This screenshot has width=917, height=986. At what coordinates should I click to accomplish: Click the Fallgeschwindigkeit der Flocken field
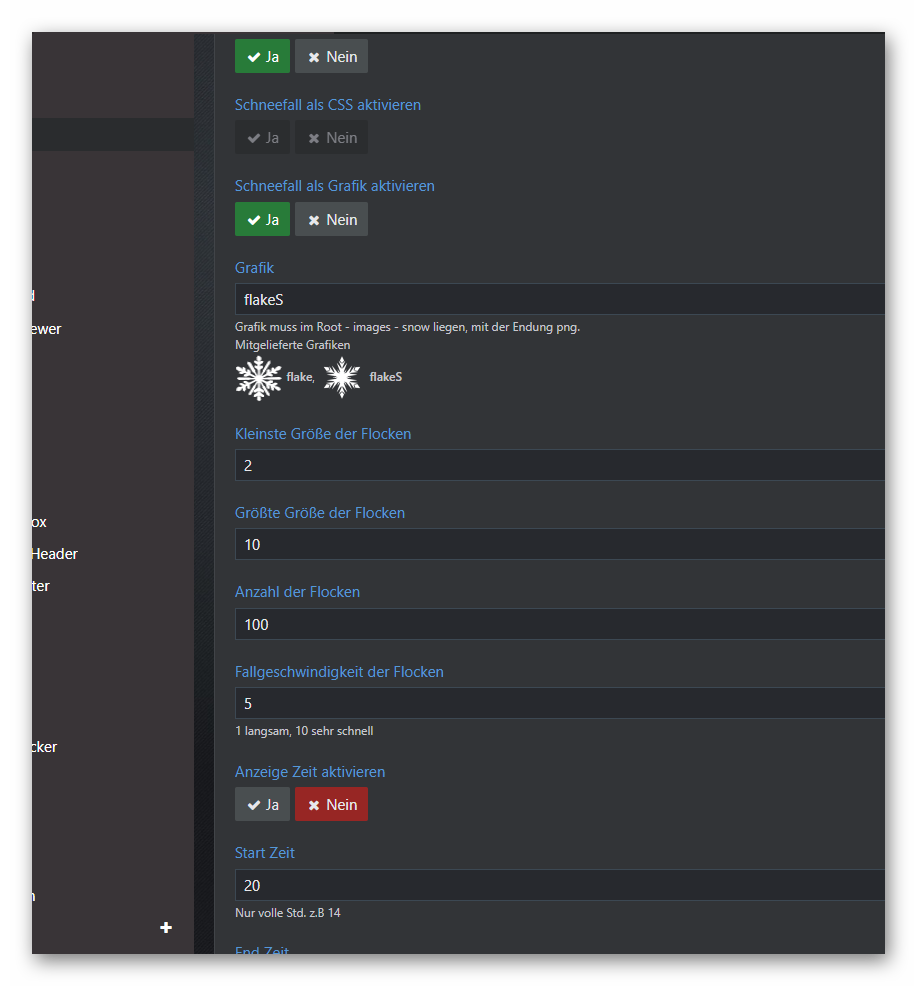[560, 704]
